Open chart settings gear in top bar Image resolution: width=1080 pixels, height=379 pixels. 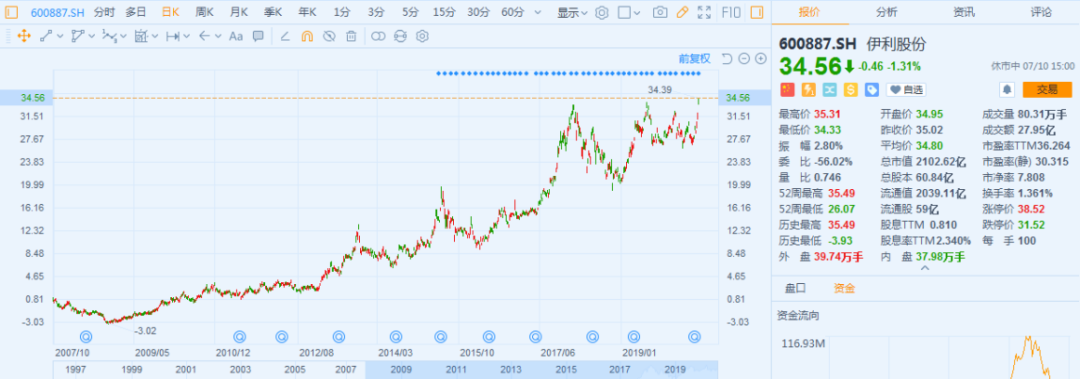[x=602, y=12]
